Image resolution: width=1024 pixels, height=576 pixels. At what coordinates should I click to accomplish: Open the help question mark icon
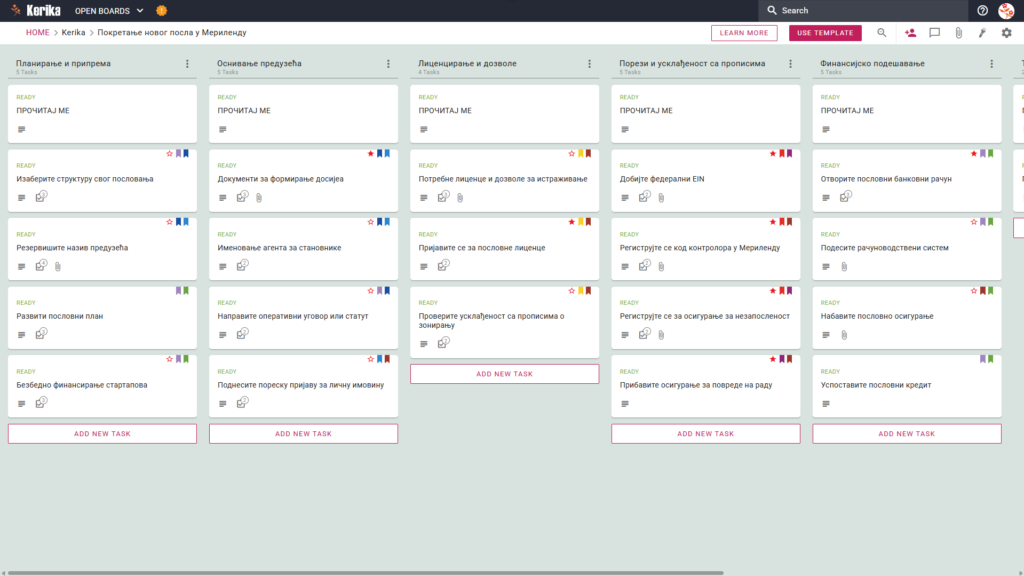coord(982,10)
